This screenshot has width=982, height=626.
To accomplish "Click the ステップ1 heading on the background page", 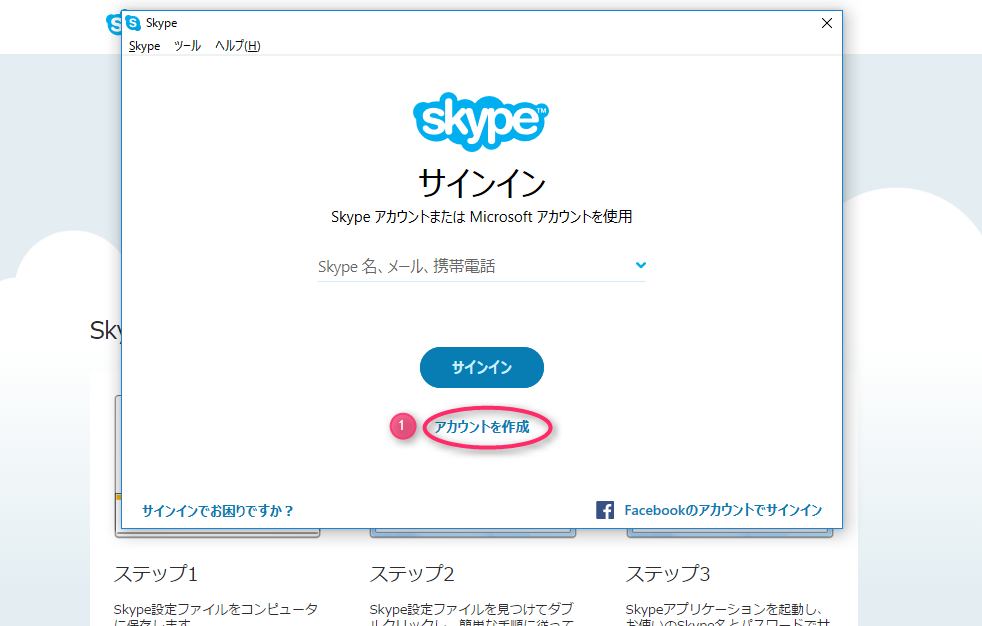I will tap(156, 573).
